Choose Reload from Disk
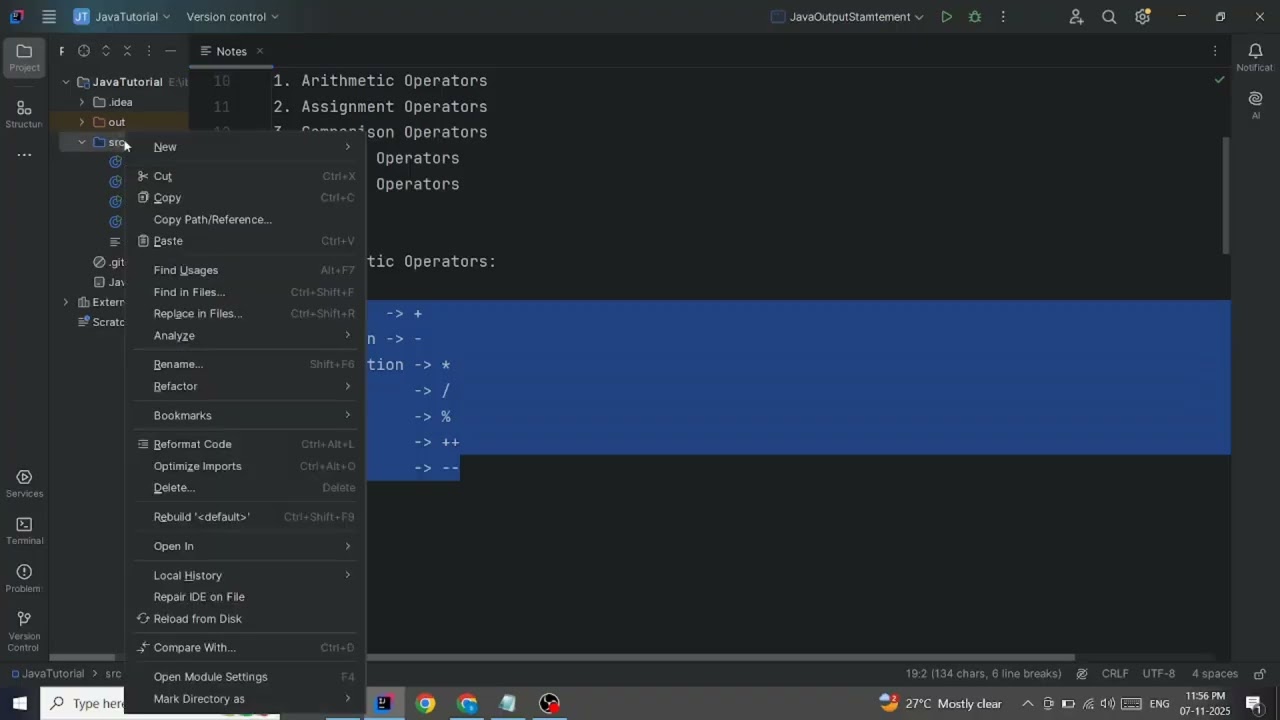This screenshot has height=720, width=1280. click(x=246, y=619)
